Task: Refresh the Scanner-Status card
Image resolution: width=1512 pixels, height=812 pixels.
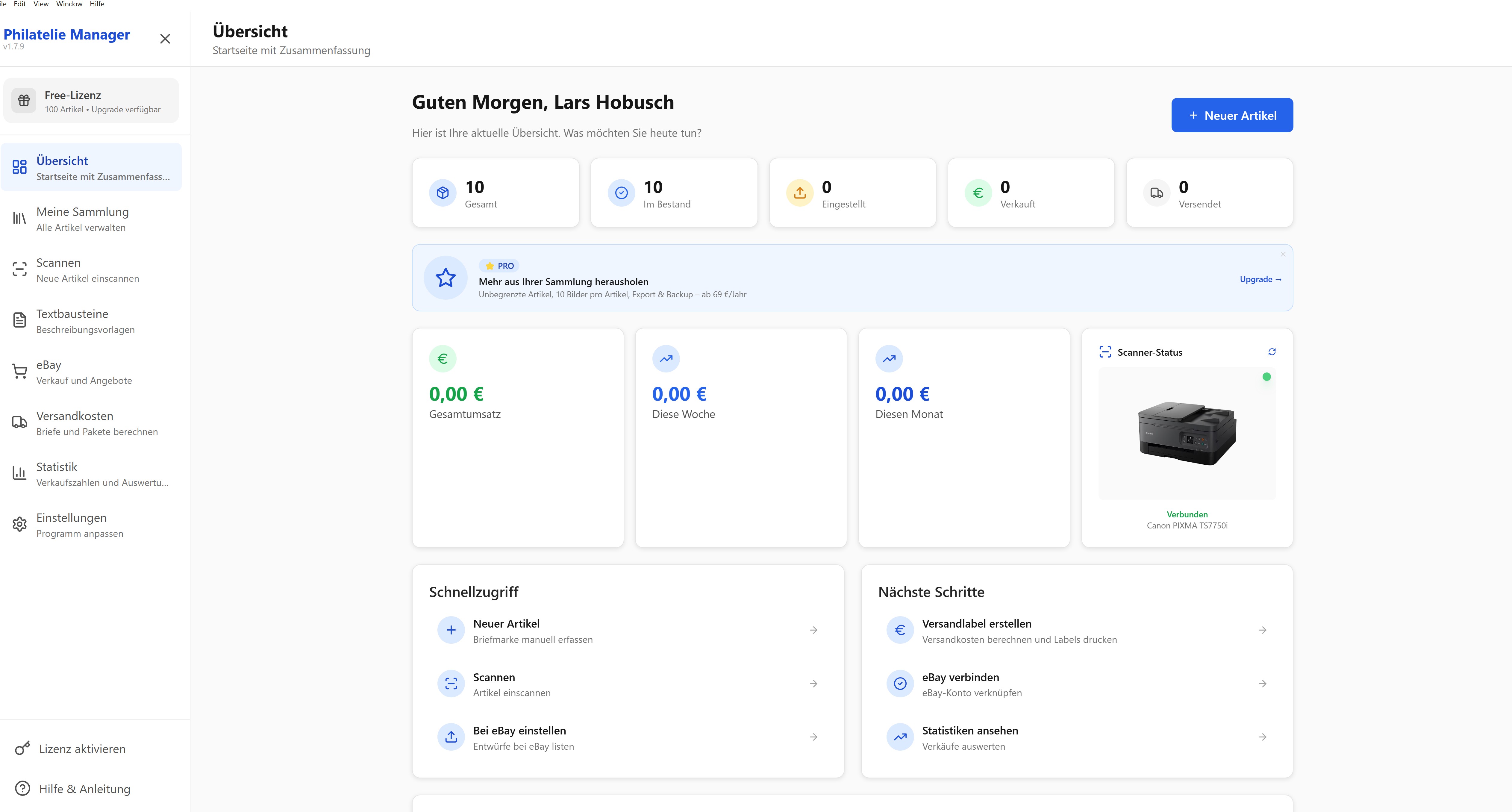Action: click(1271, 352)
